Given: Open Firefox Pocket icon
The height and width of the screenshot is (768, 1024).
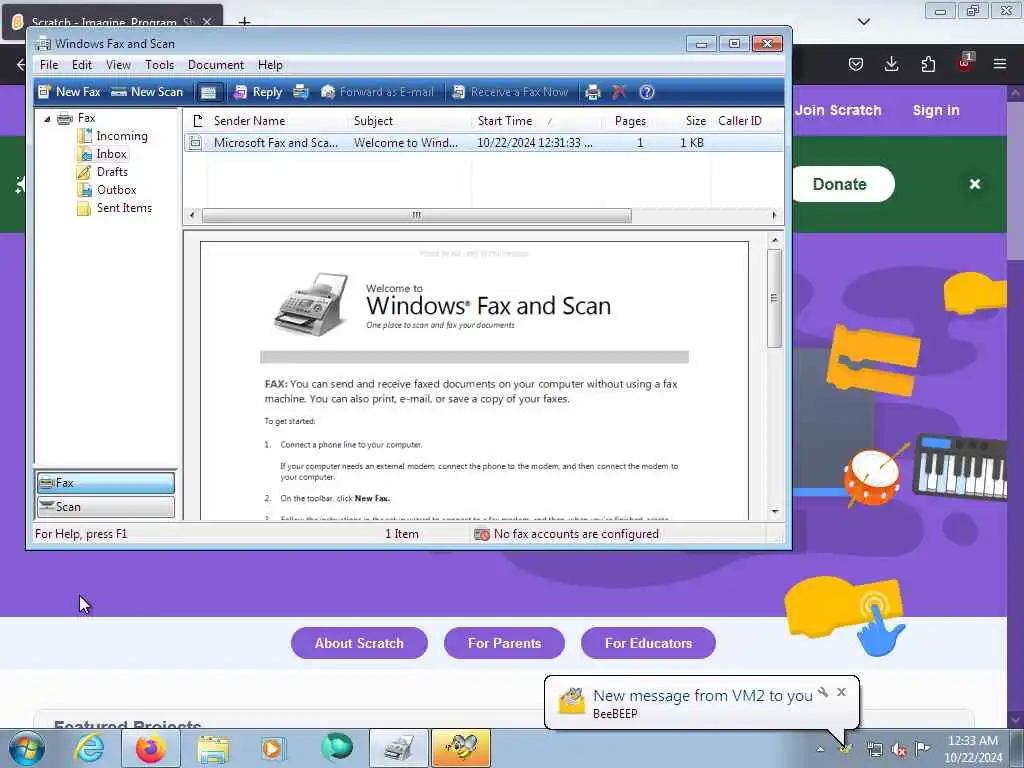Looking at the screenshot, I should [x=856, y=64].
